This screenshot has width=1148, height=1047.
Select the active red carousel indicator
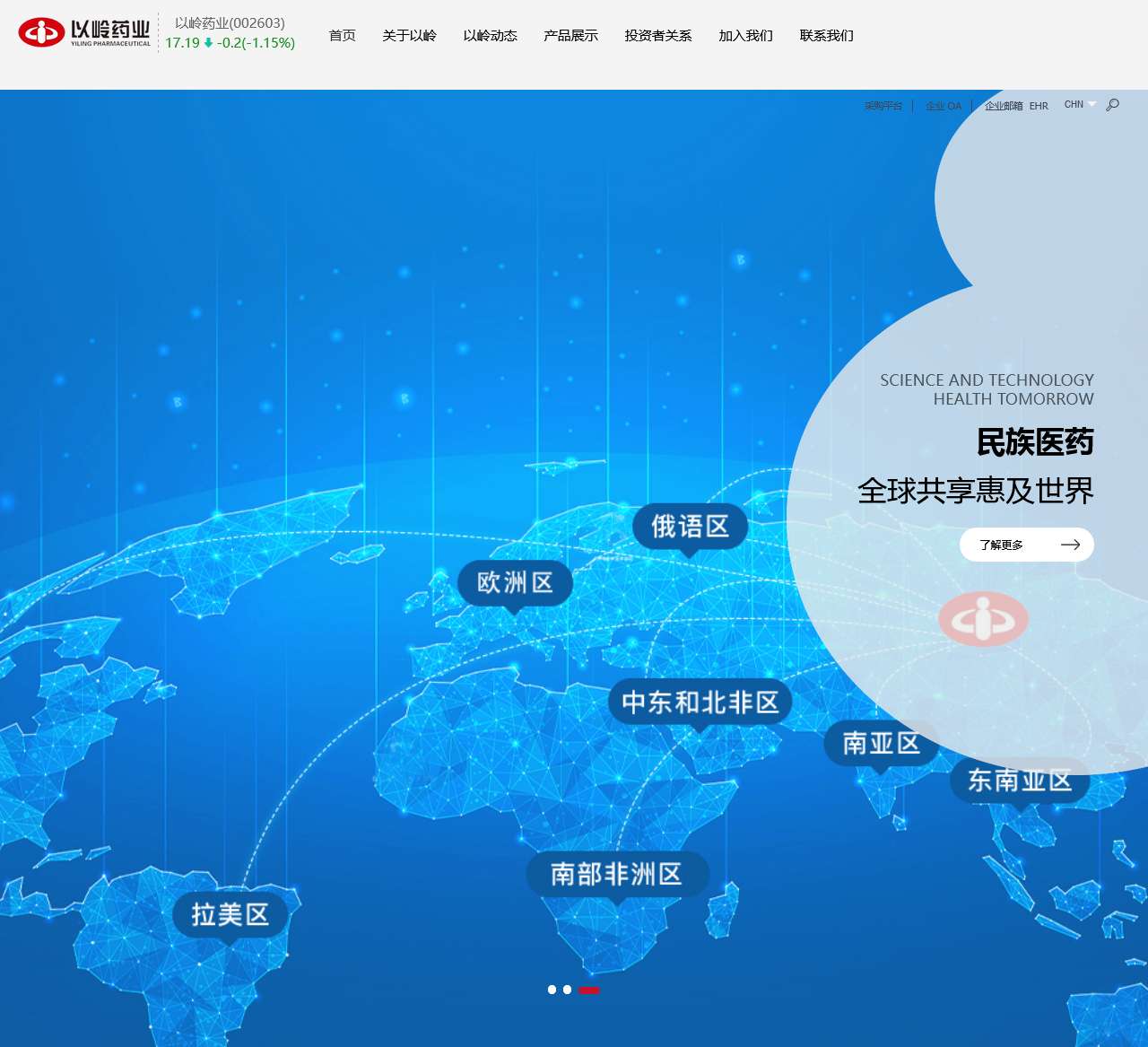click(589, 990)
